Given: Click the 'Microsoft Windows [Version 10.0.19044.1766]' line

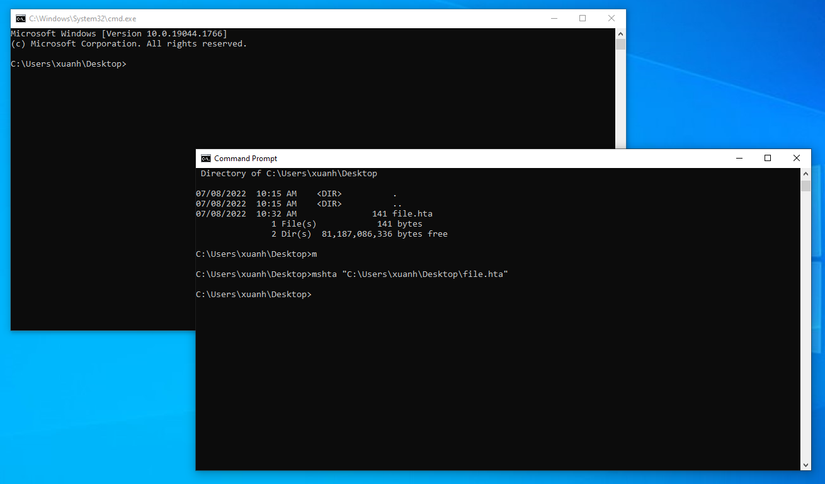Looking at the screenshot, I should coord(119,34).
